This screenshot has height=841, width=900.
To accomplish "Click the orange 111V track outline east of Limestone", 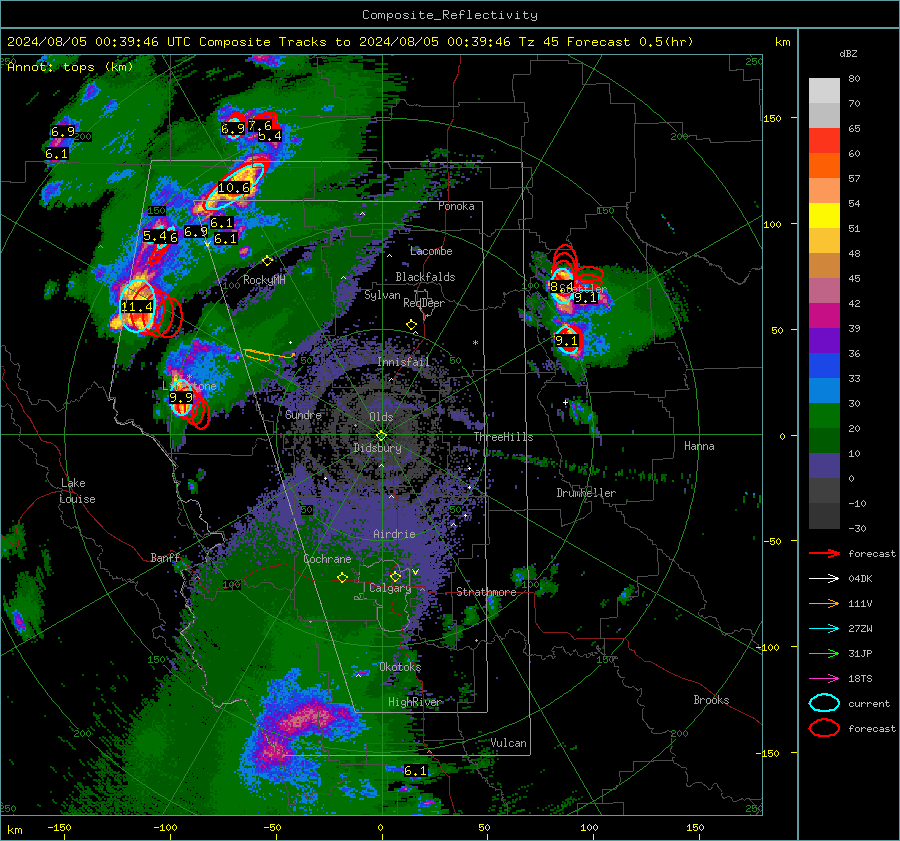I will (269, 355).
